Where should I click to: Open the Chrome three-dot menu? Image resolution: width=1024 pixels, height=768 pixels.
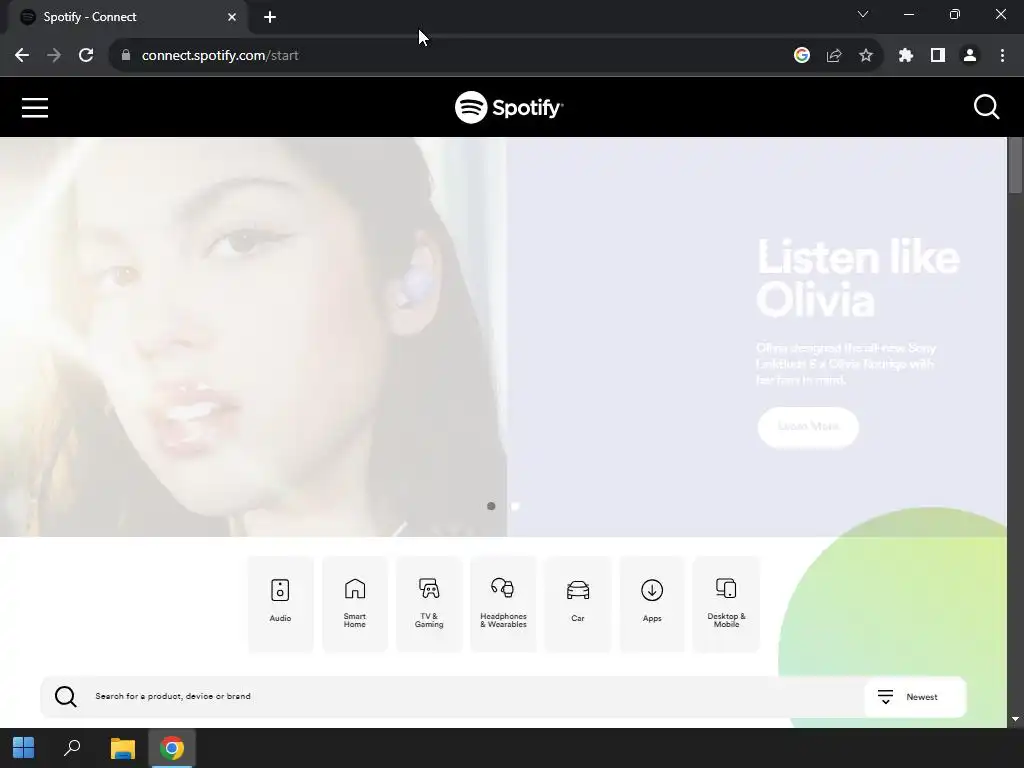tap(1002, 56)
